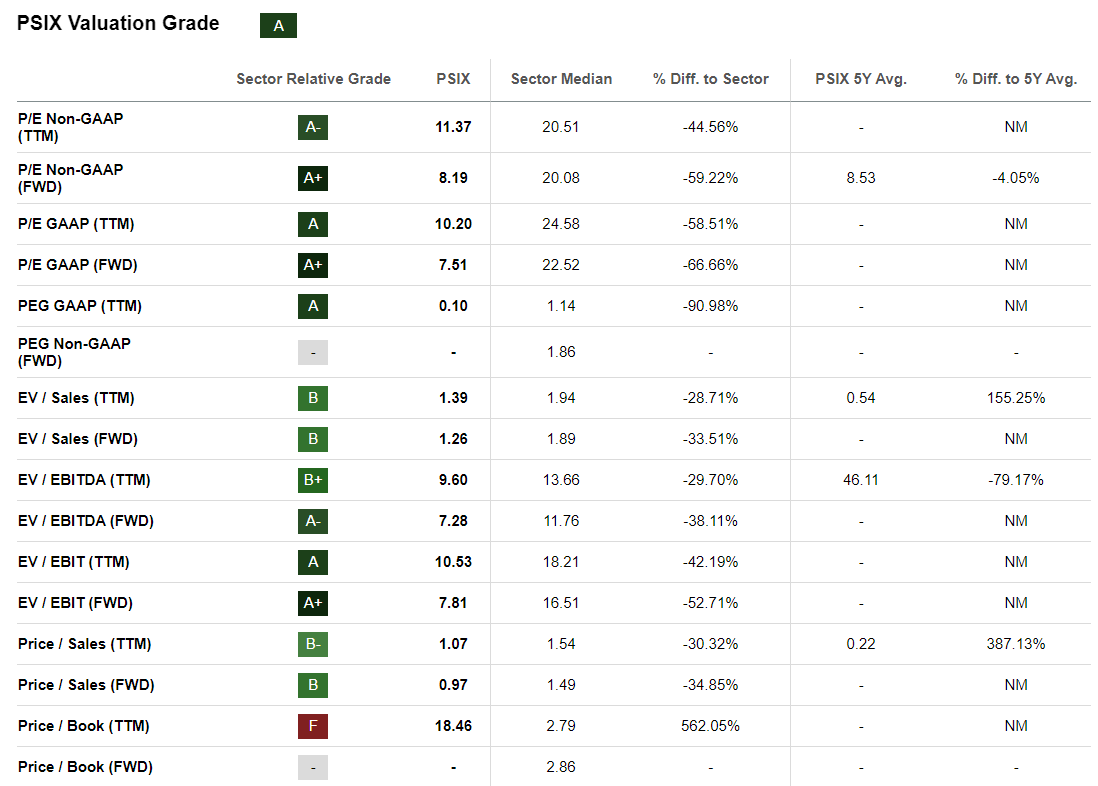Click the A- grade badge for P/E Non-GAAP (TTM)

pos(313,127)
